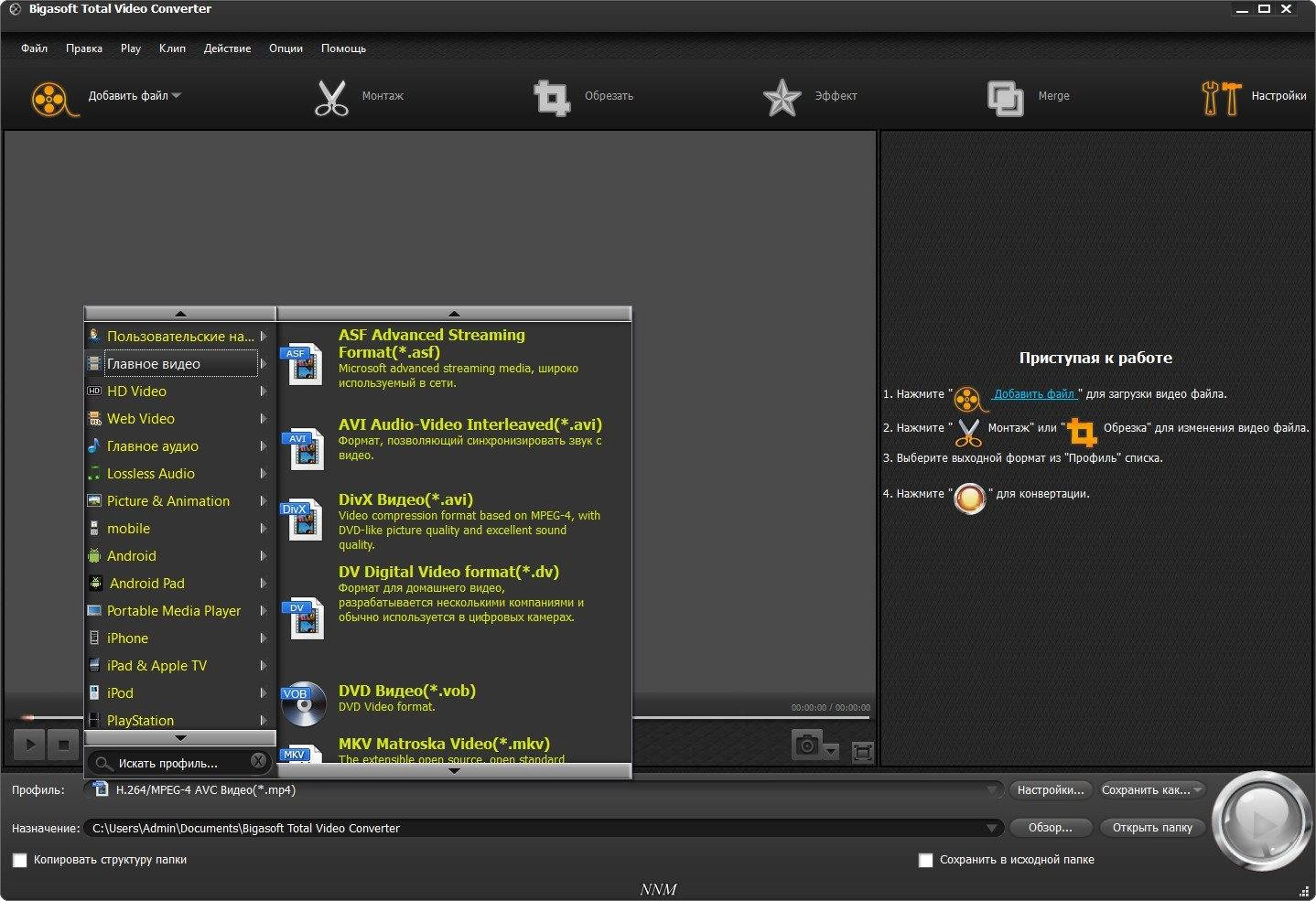Image resolution: width=1316 pixels, height=901 pixels.
Task: Click the Add File film reel icon
Action: coord(54,99)
